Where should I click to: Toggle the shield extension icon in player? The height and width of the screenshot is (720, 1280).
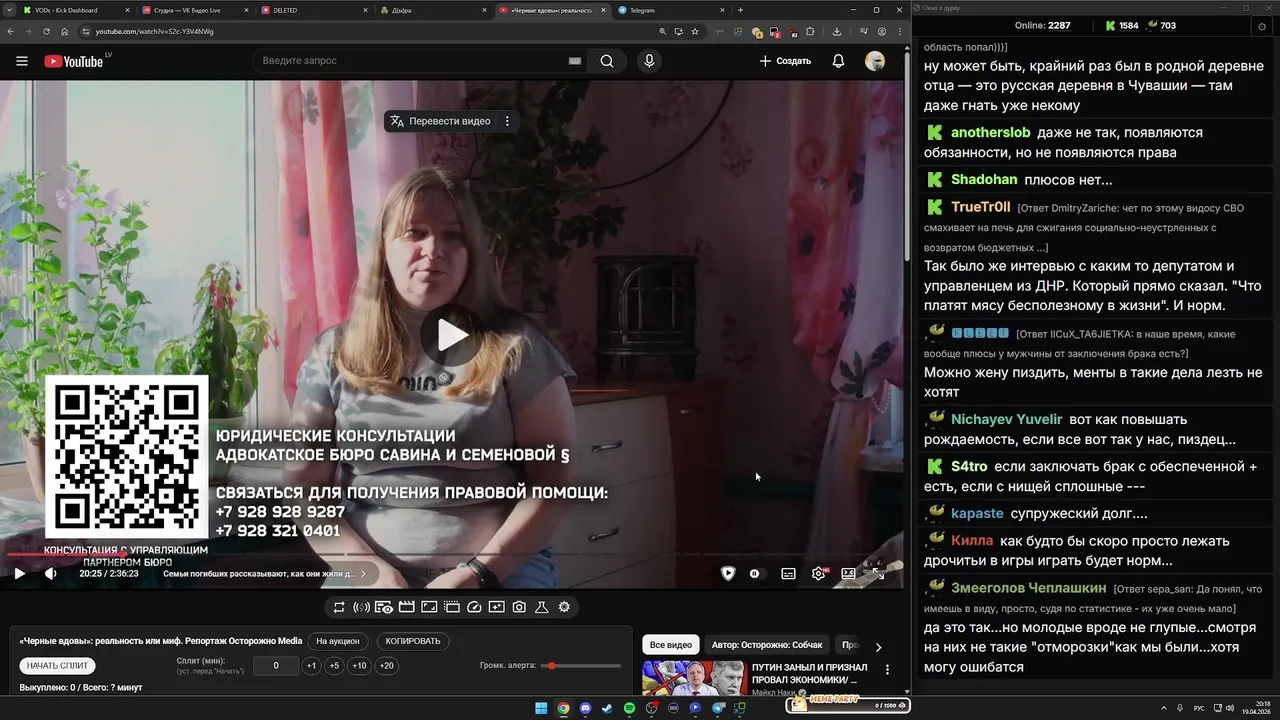[x=728, y=573]
